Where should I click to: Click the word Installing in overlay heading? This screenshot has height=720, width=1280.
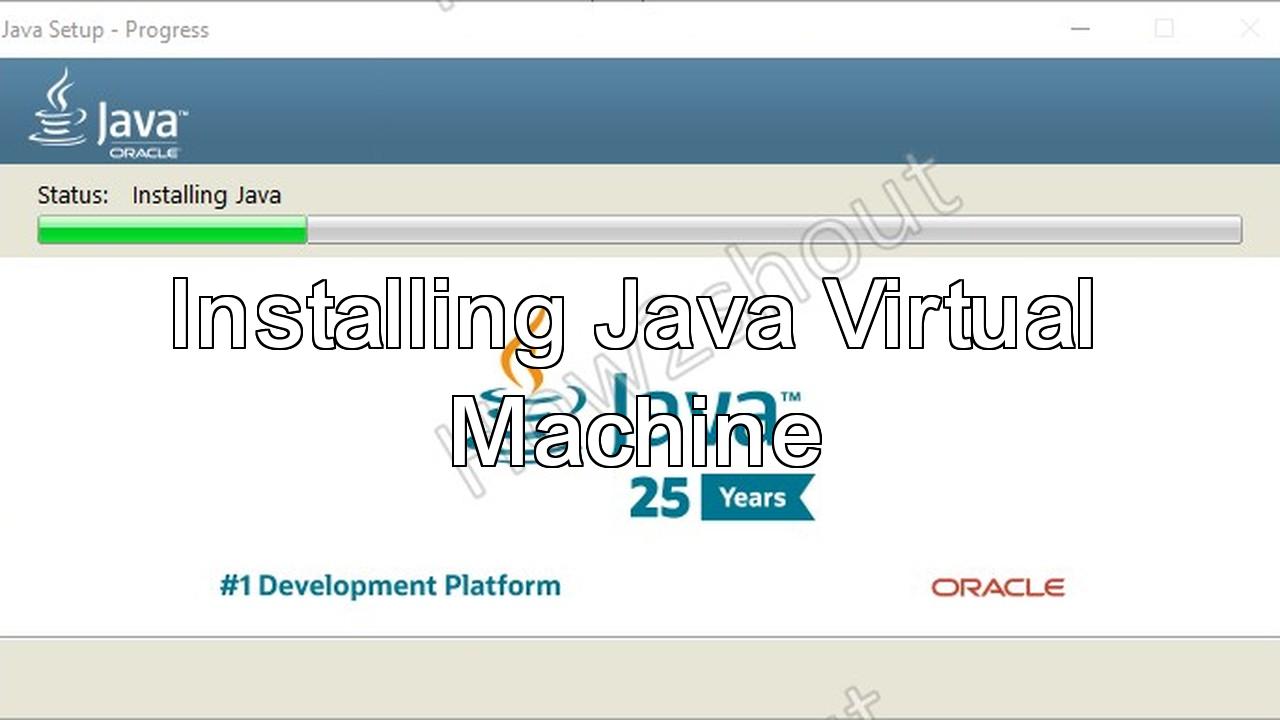click(x=368, y=314)
